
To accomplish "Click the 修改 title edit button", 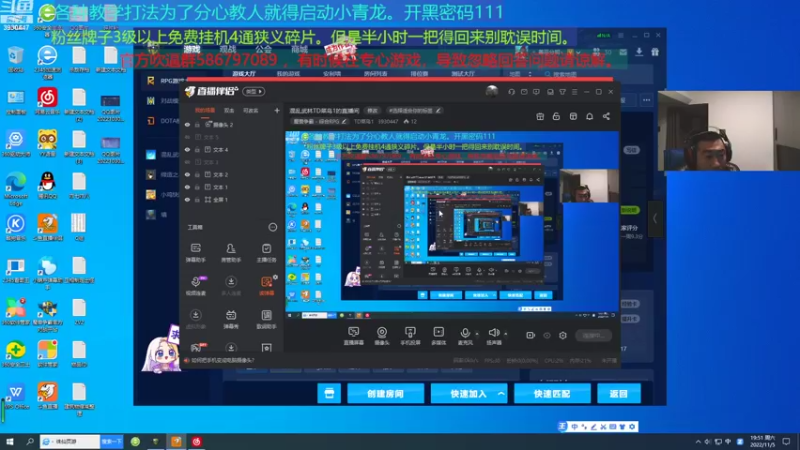I will point(372,110).
